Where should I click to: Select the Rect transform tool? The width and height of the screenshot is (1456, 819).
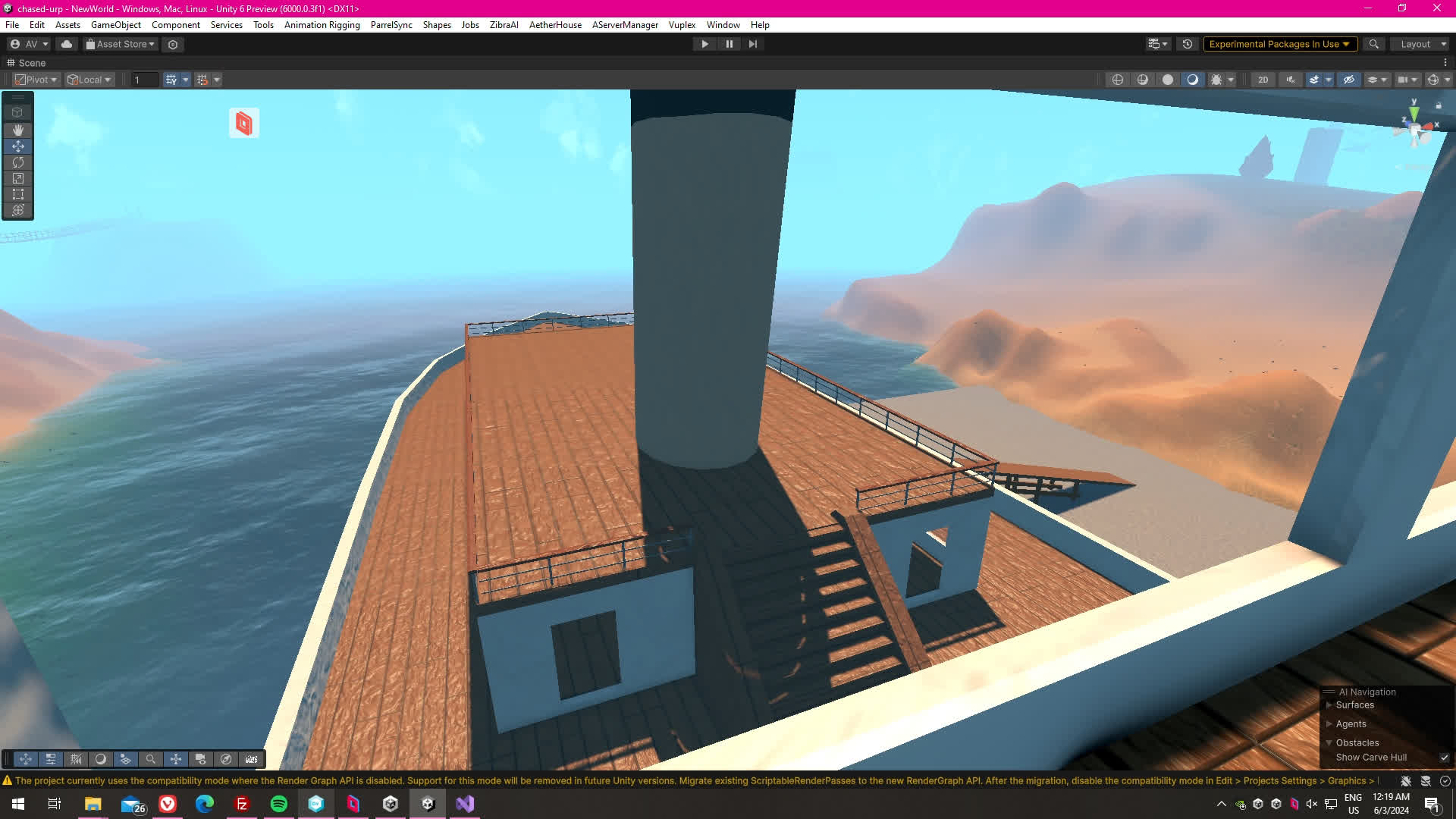18,194
